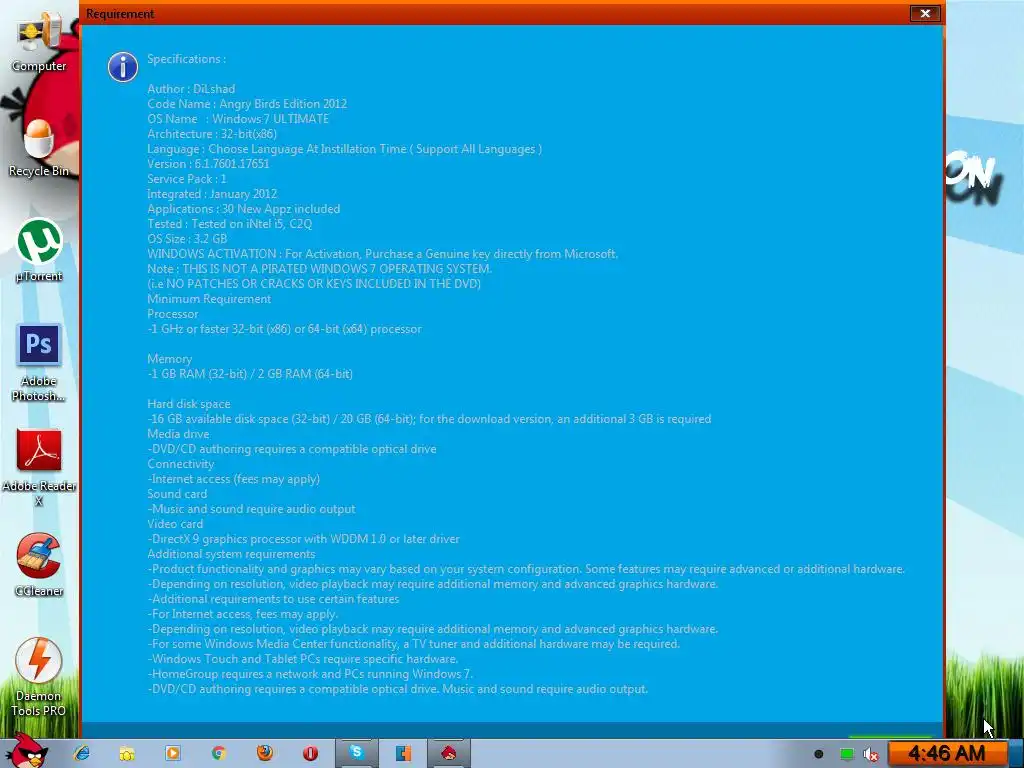
Task: Click 'Applications : 30 New Appz included'
Action: pyautogui.click(x=244, y=209)
